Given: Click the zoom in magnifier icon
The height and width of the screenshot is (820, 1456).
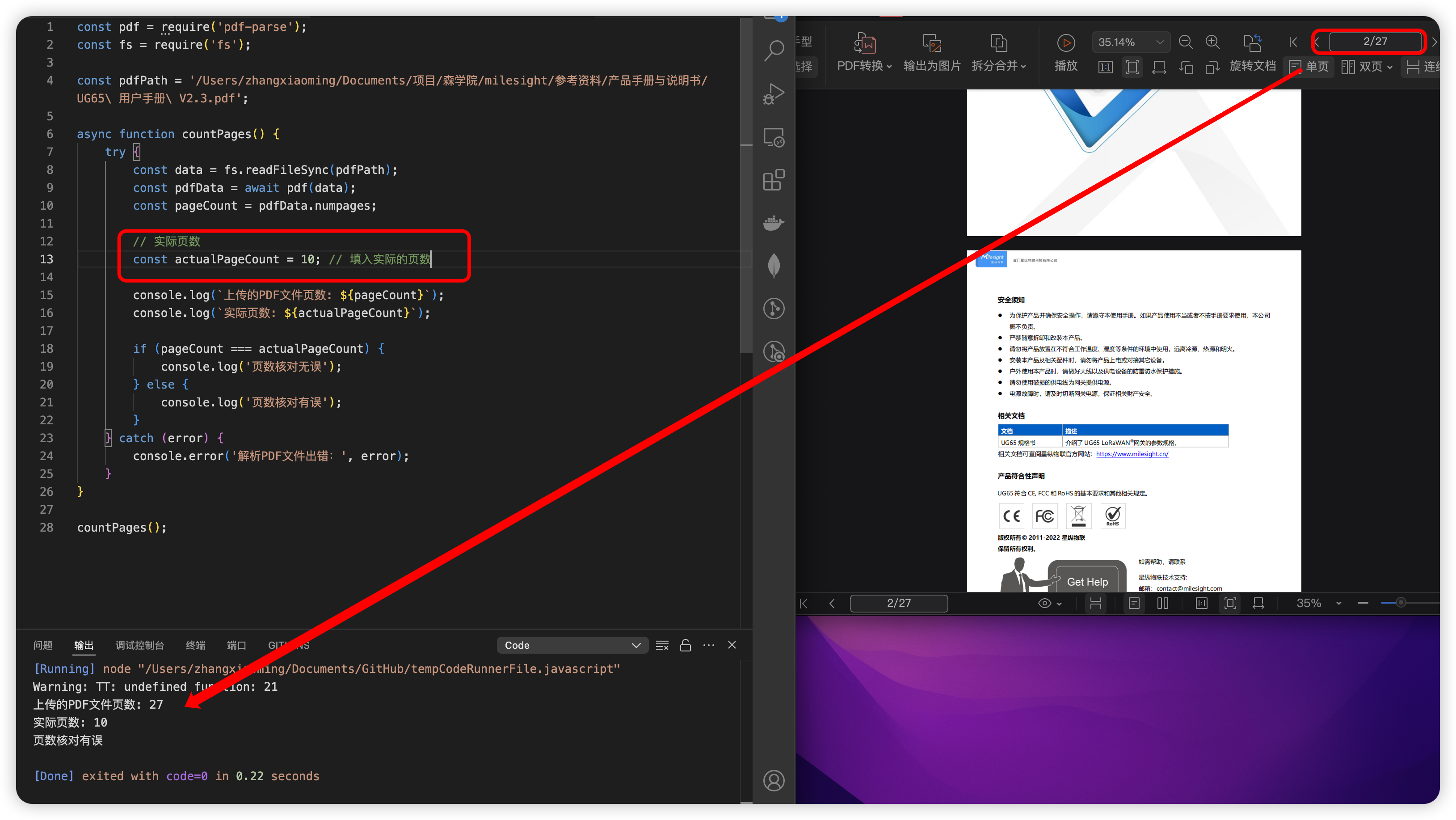Looking at the screenshot, I should (x=1212, y=42).
